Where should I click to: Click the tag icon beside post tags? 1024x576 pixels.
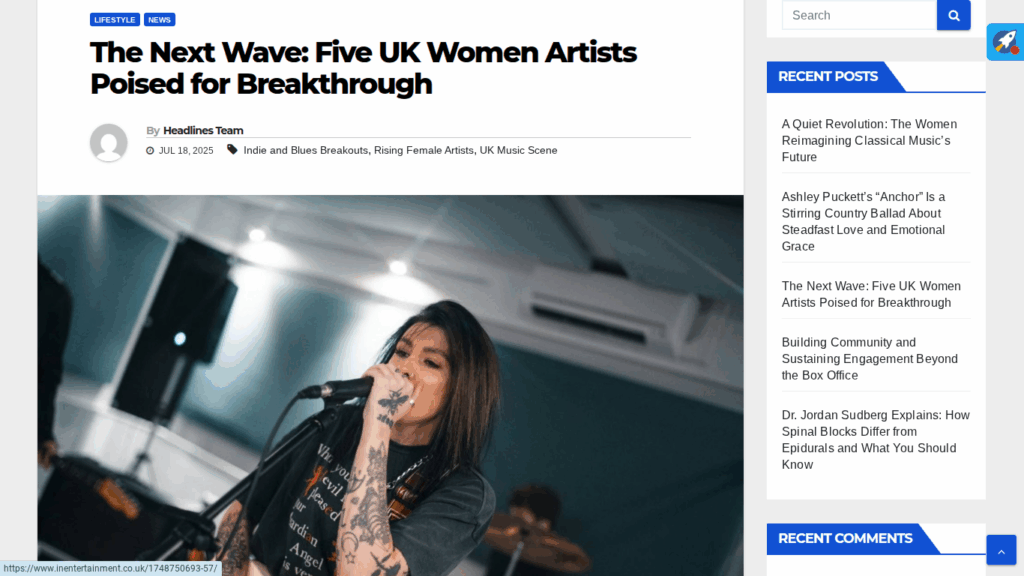click(x=232, y=150)
